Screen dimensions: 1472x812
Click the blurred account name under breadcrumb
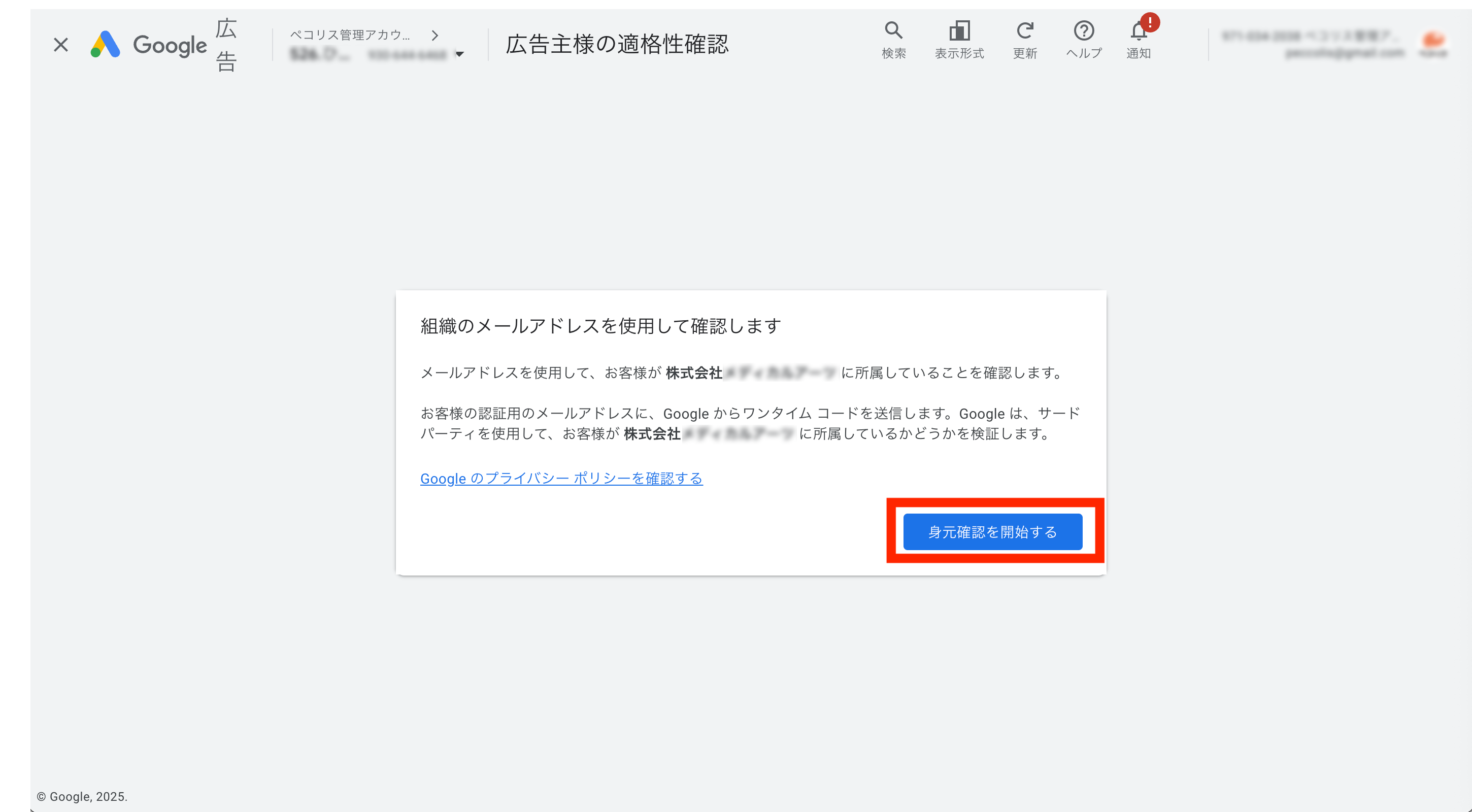click(320, 54)
